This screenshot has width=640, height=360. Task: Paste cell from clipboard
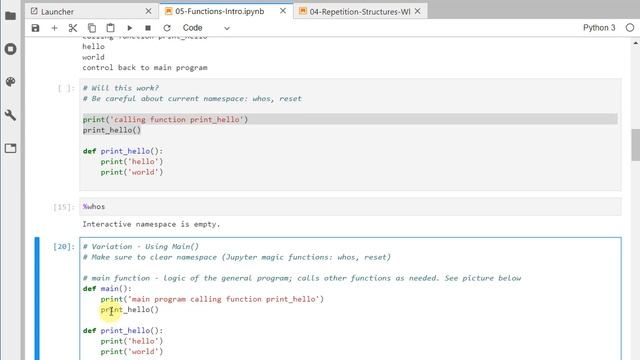pyautogui.click(x=110, y=28)
